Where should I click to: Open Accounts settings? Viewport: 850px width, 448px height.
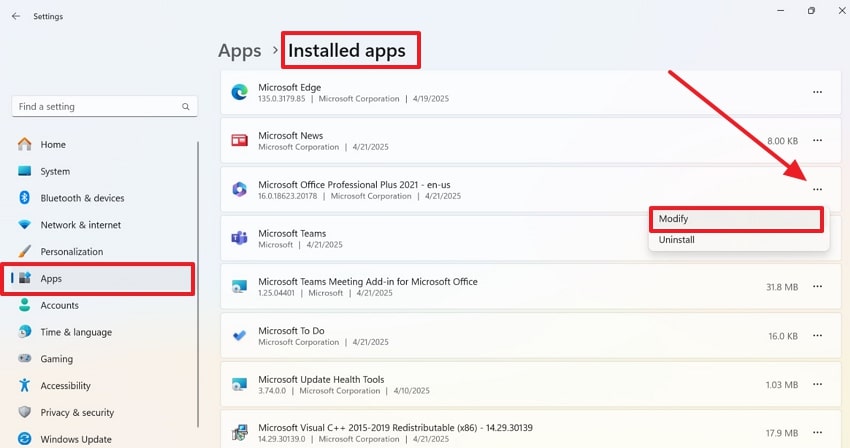(103, 305)
